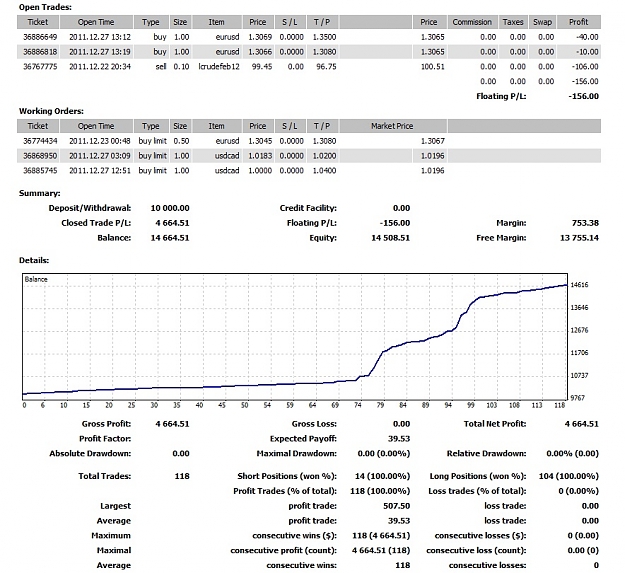The width and height of the screenshot is (625, 573).
Task: Click the Credit Facility label
Action: [308, 208]
